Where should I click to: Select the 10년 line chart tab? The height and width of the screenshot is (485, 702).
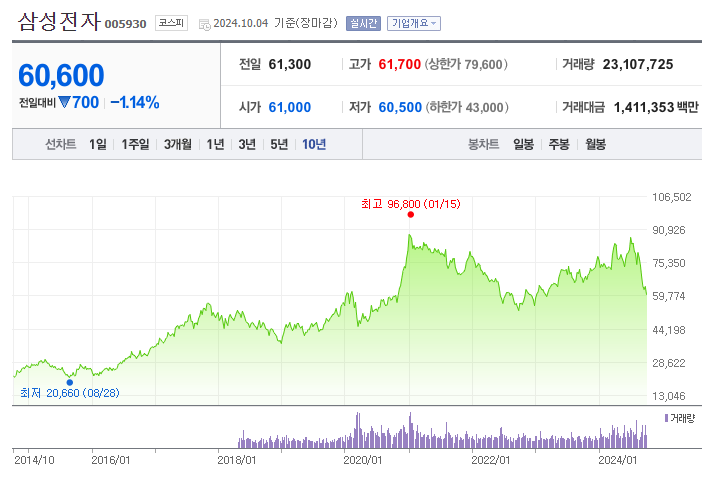point(314,144)
